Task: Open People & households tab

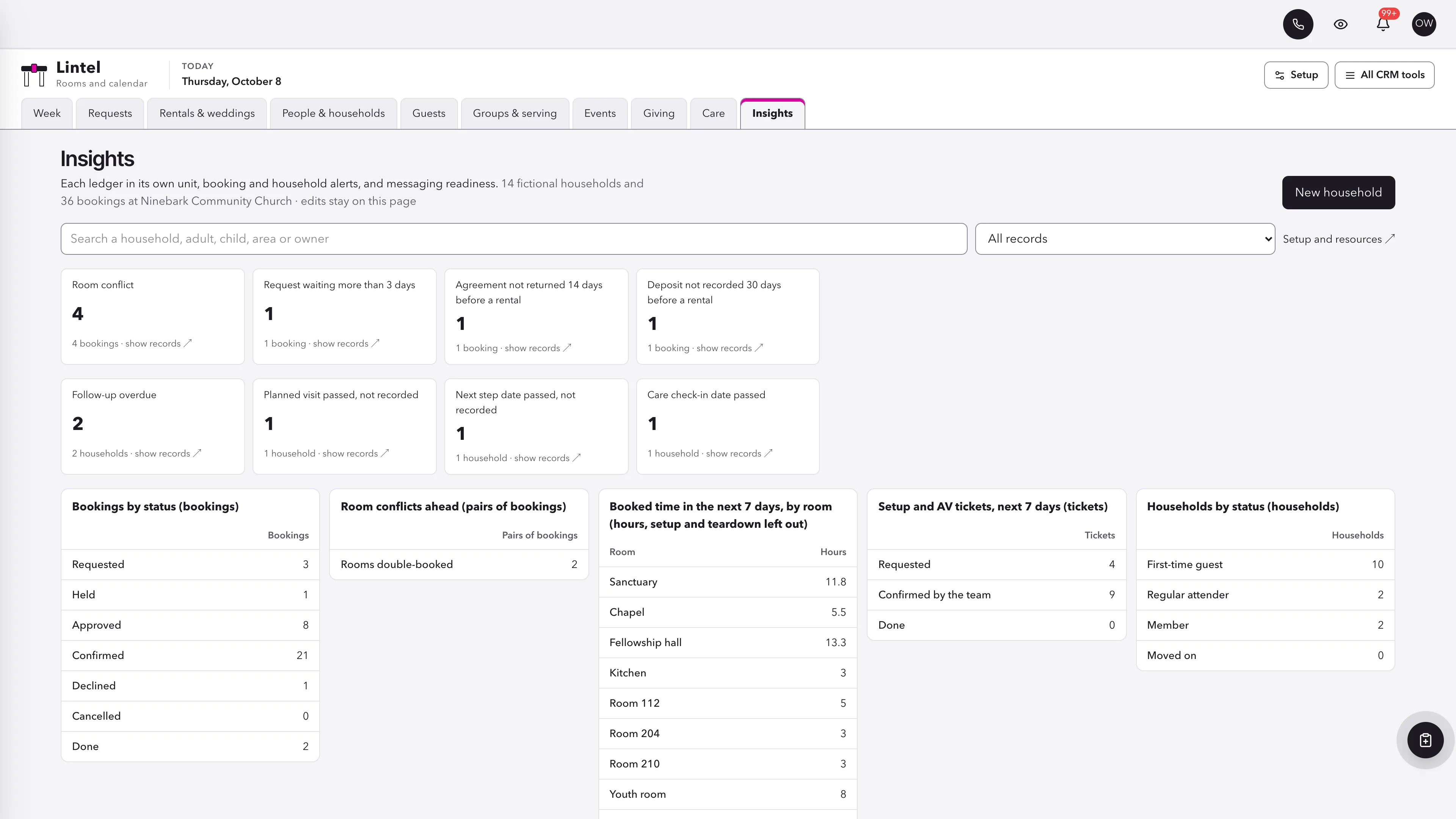Action: (x=334, y=114)
